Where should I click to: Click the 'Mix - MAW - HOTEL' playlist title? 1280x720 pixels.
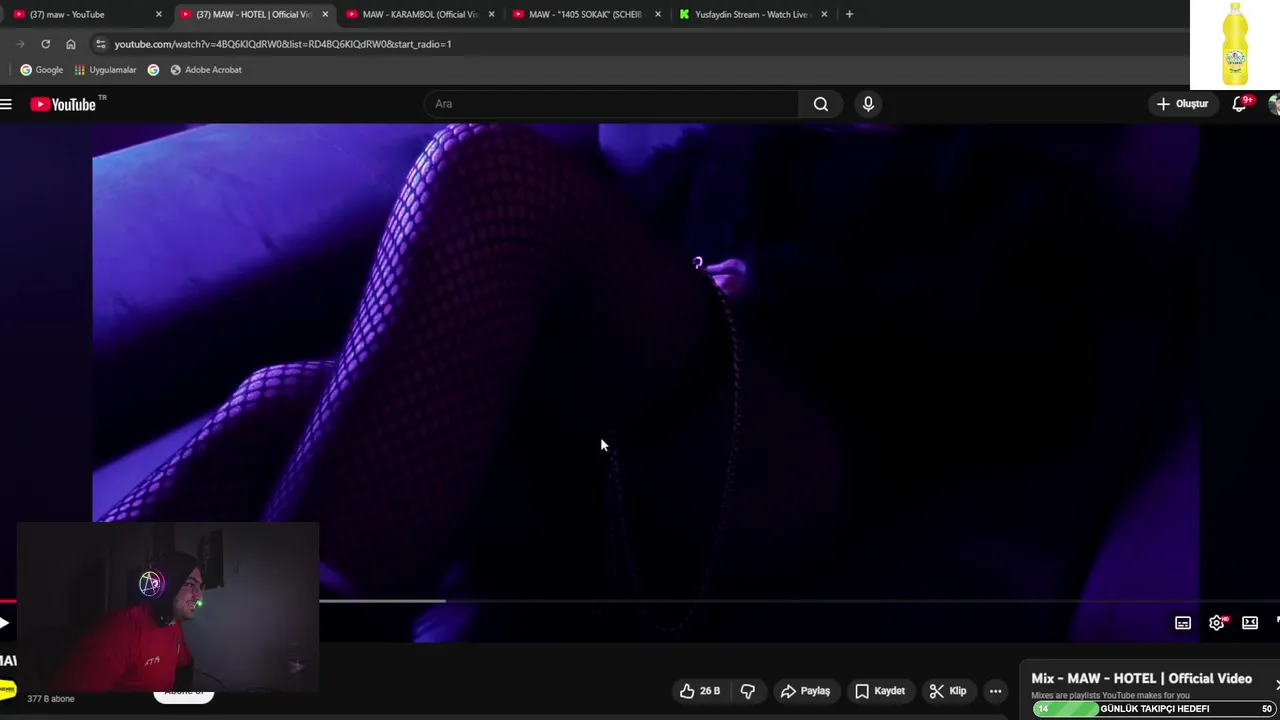pos(1141,678)
